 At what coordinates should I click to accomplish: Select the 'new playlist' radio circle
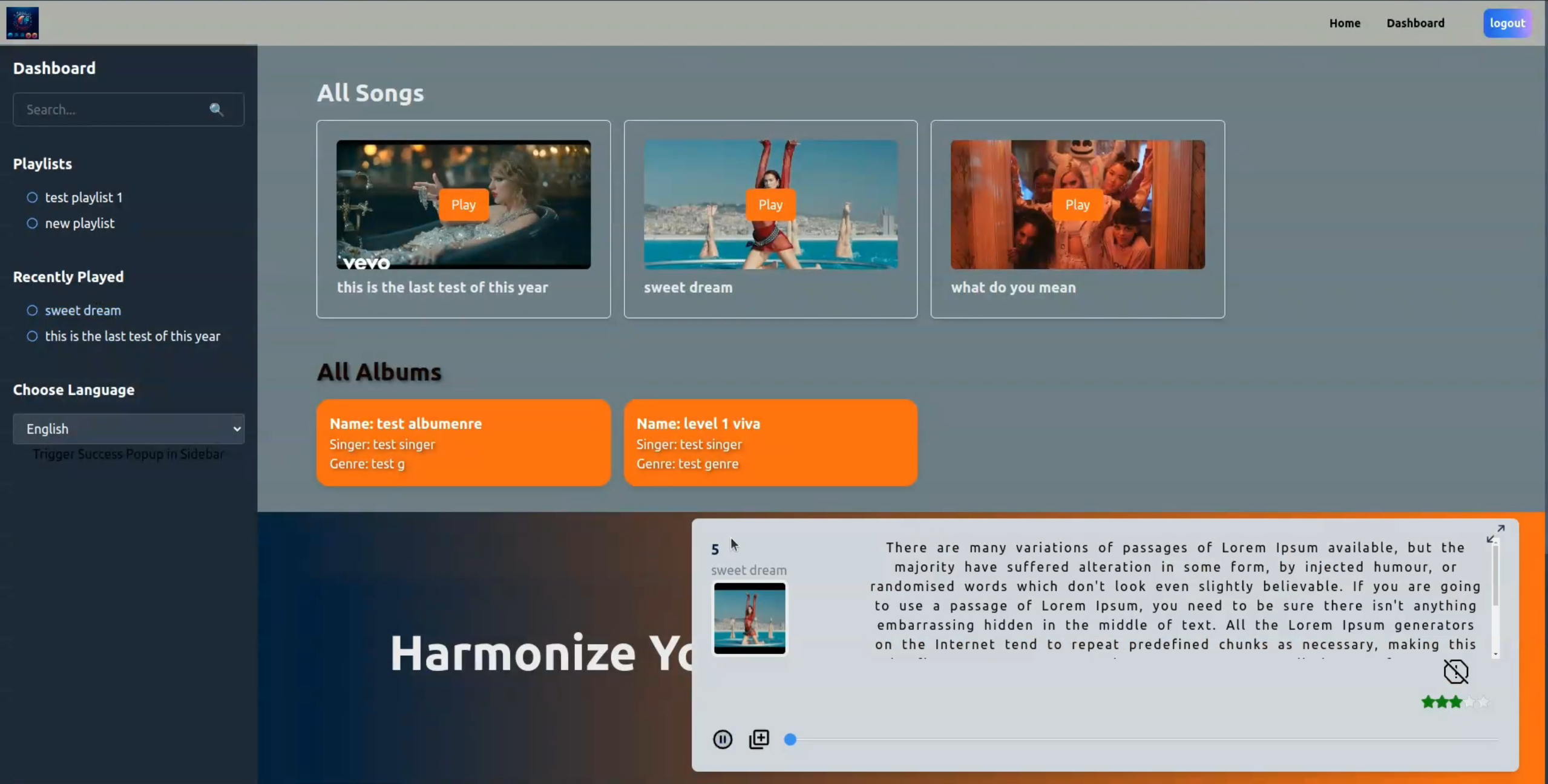click(32, 223)
